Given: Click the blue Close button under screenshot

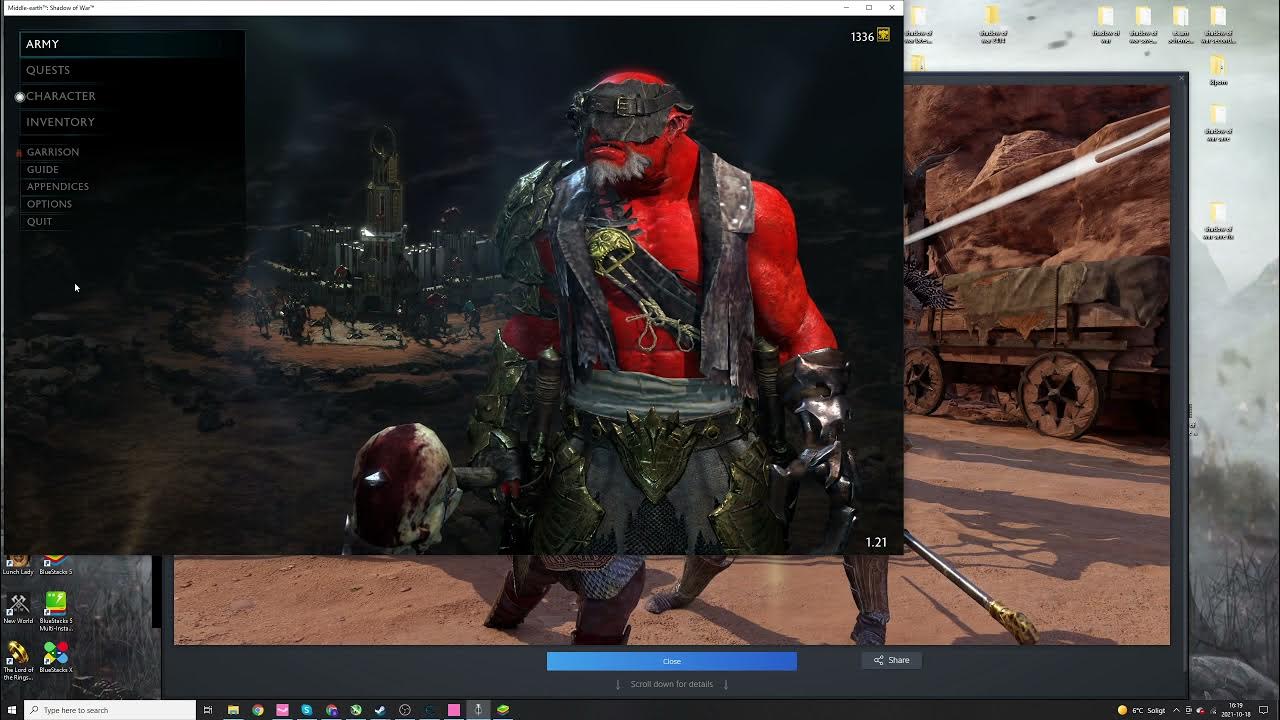Looking at the screenshot, I should pos(671,661).
